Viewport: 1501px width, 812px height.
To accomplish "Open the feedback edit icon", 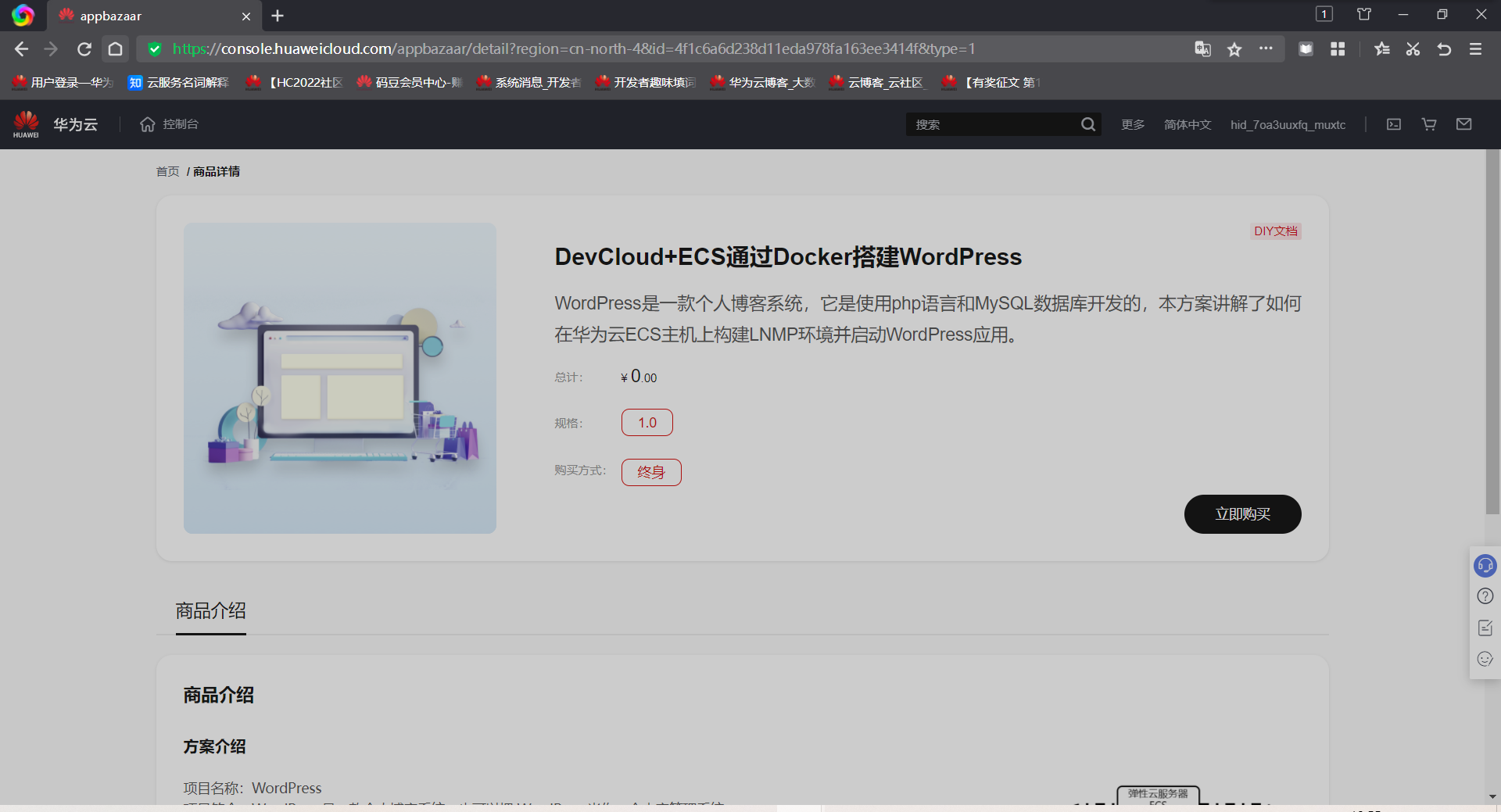I will (1485, 628).
